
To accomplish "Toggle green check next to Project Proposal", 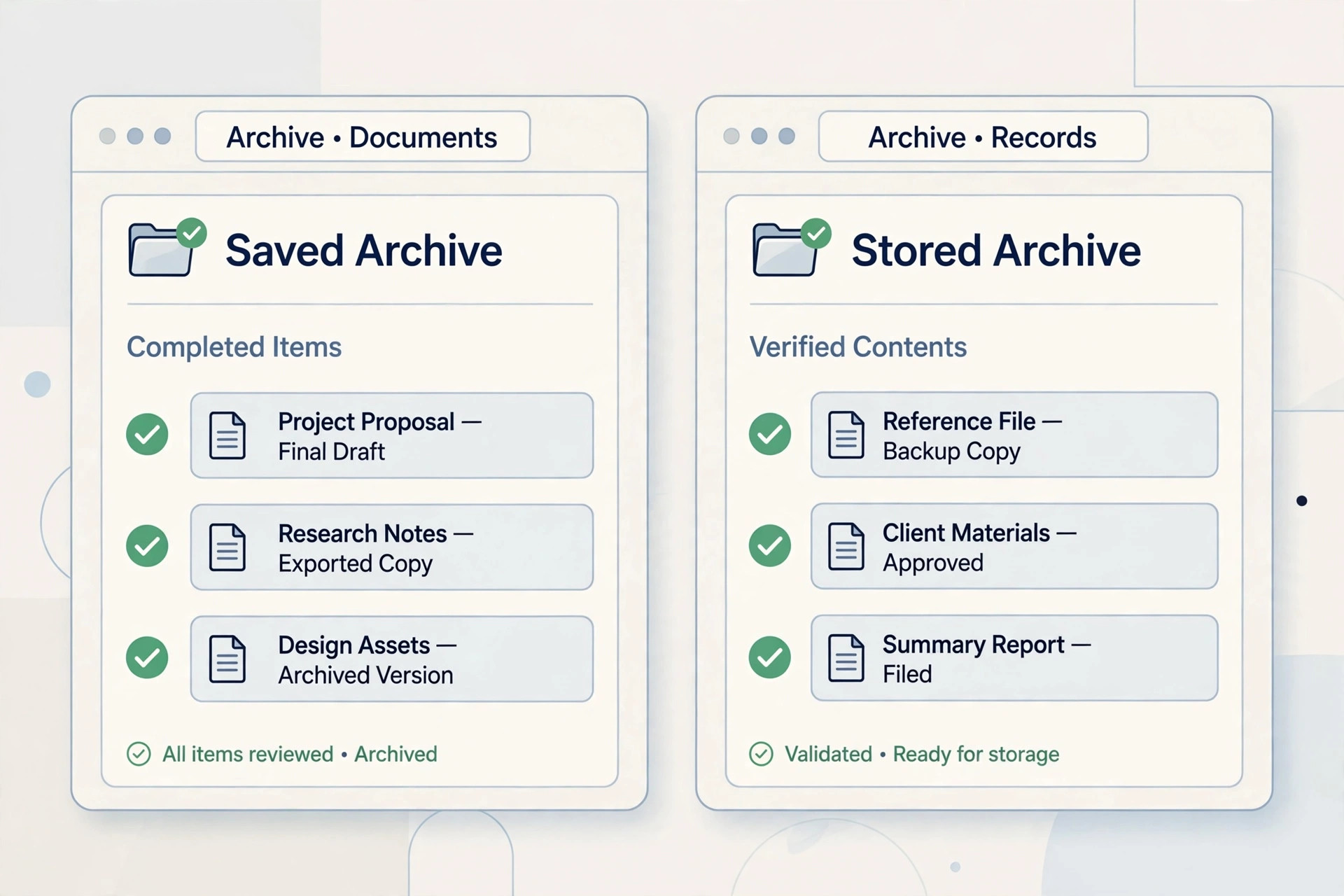I will coord(147,434).
